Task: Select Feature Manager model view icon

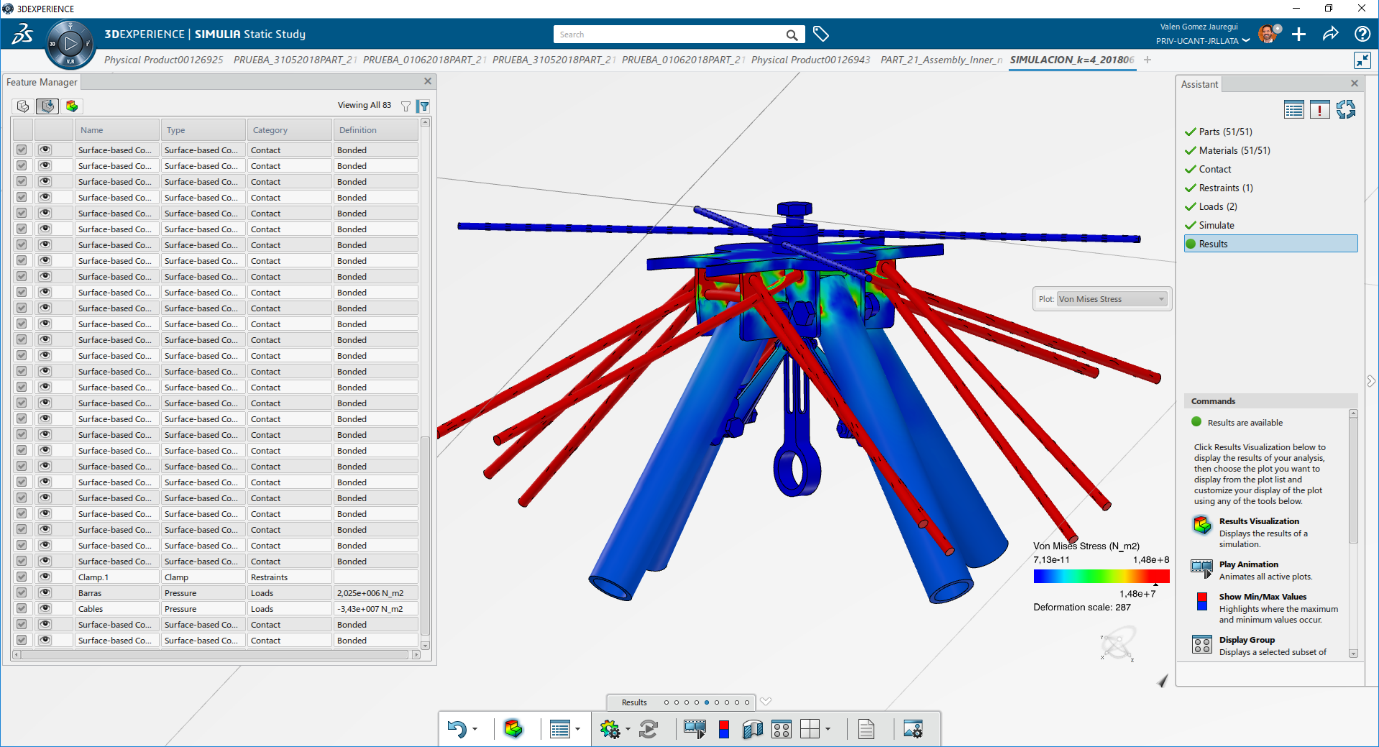Action: point(23,105)
